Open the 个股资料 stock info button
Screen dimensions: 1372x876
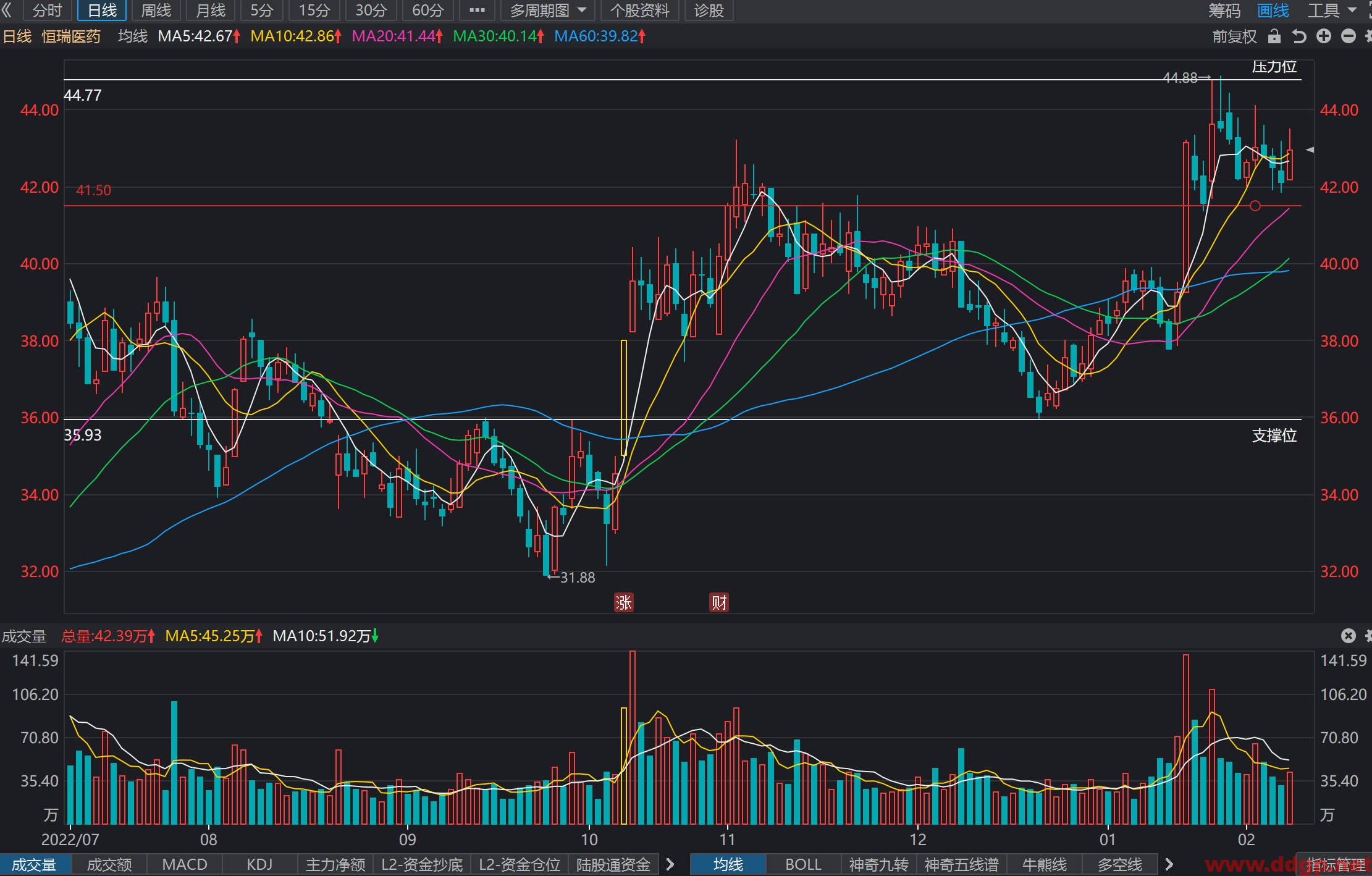pyautogui.click(x=640, y=11)
